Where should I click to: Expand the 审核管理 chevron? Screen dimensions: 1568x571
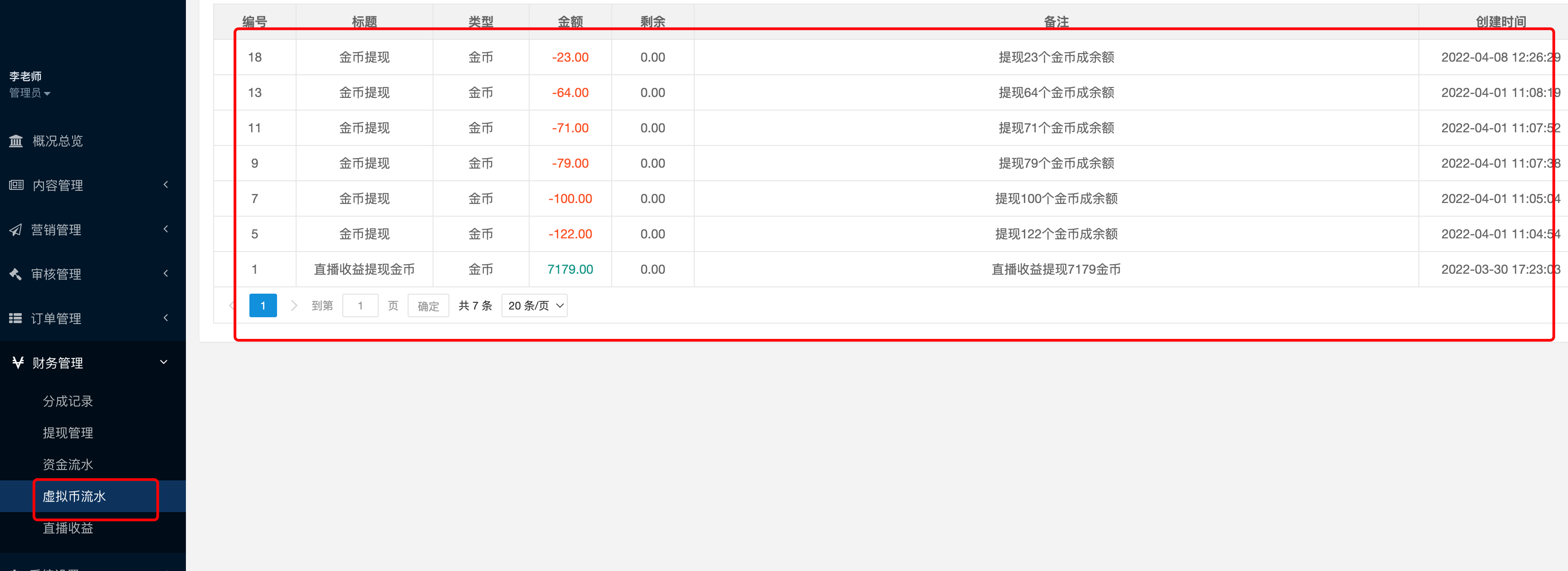(x=166, y=273)
